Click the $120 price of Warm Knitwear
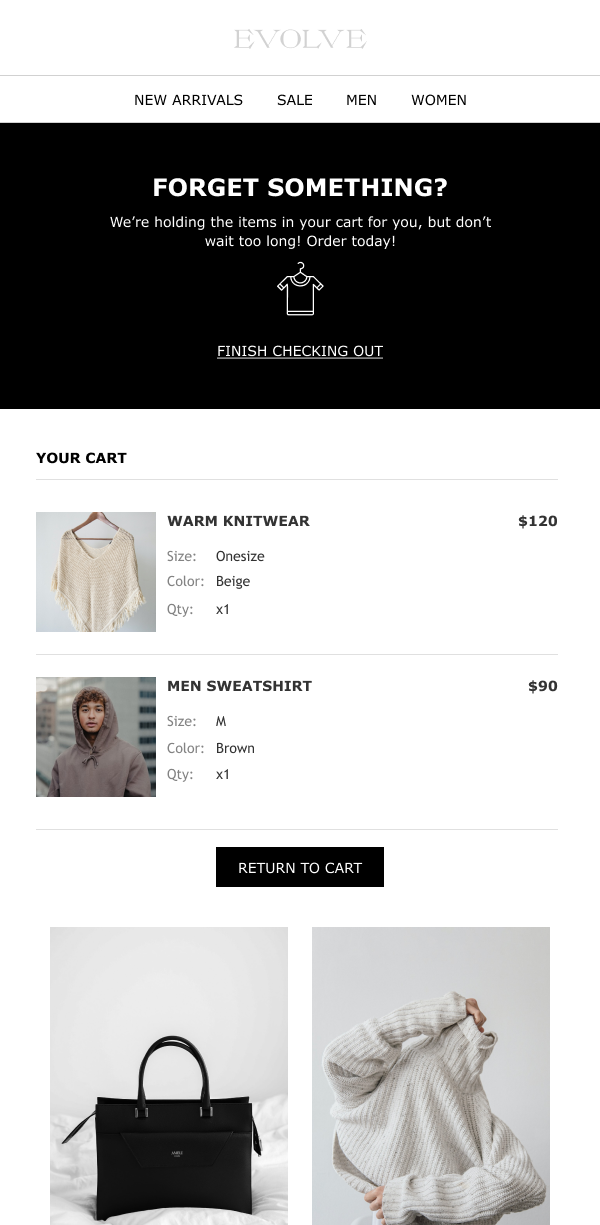Viewport: 600px width, 1225px height. (x=538, y=521)
